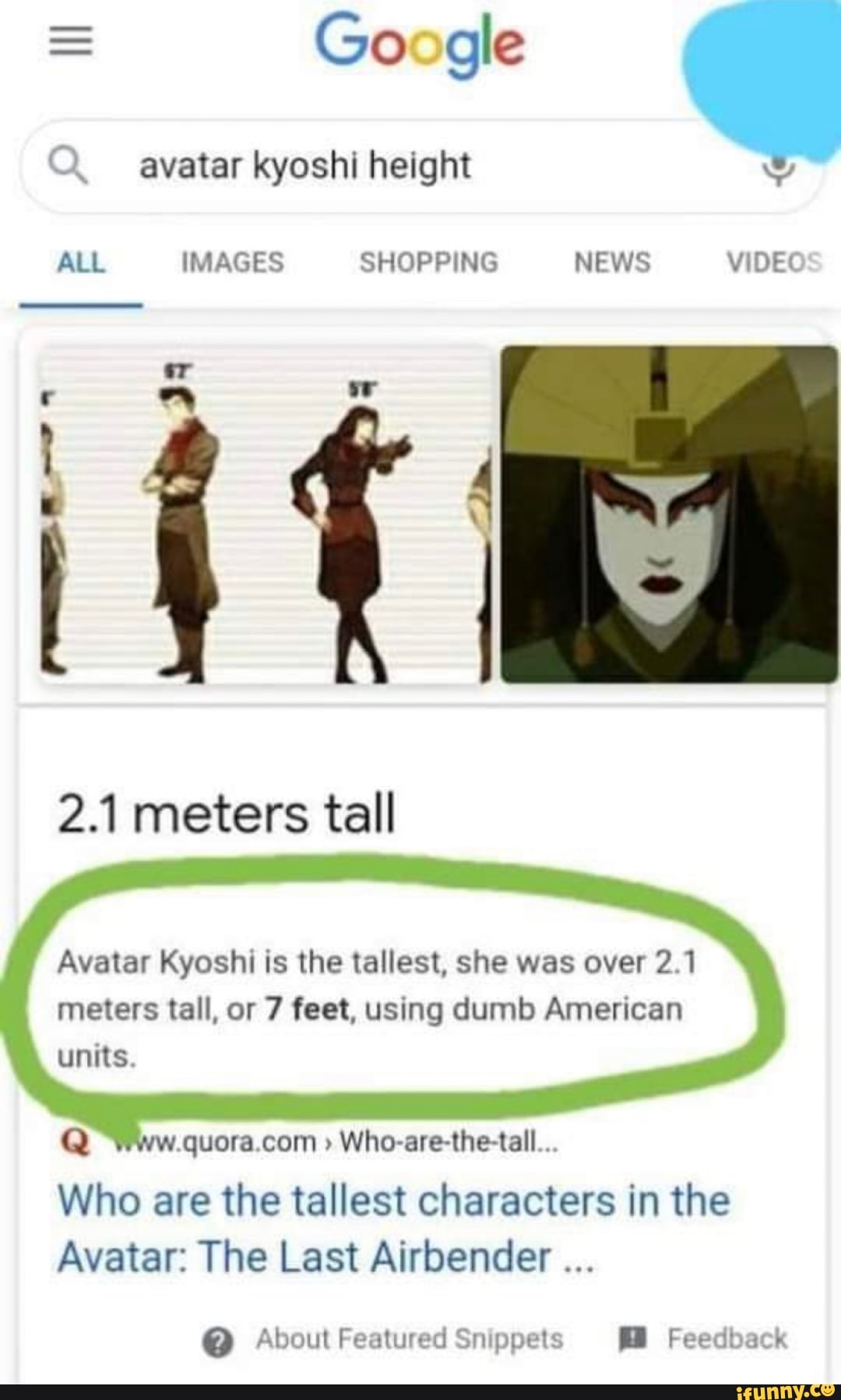
Task: Switch to the IMAGES tab
Action: (232, 262)
